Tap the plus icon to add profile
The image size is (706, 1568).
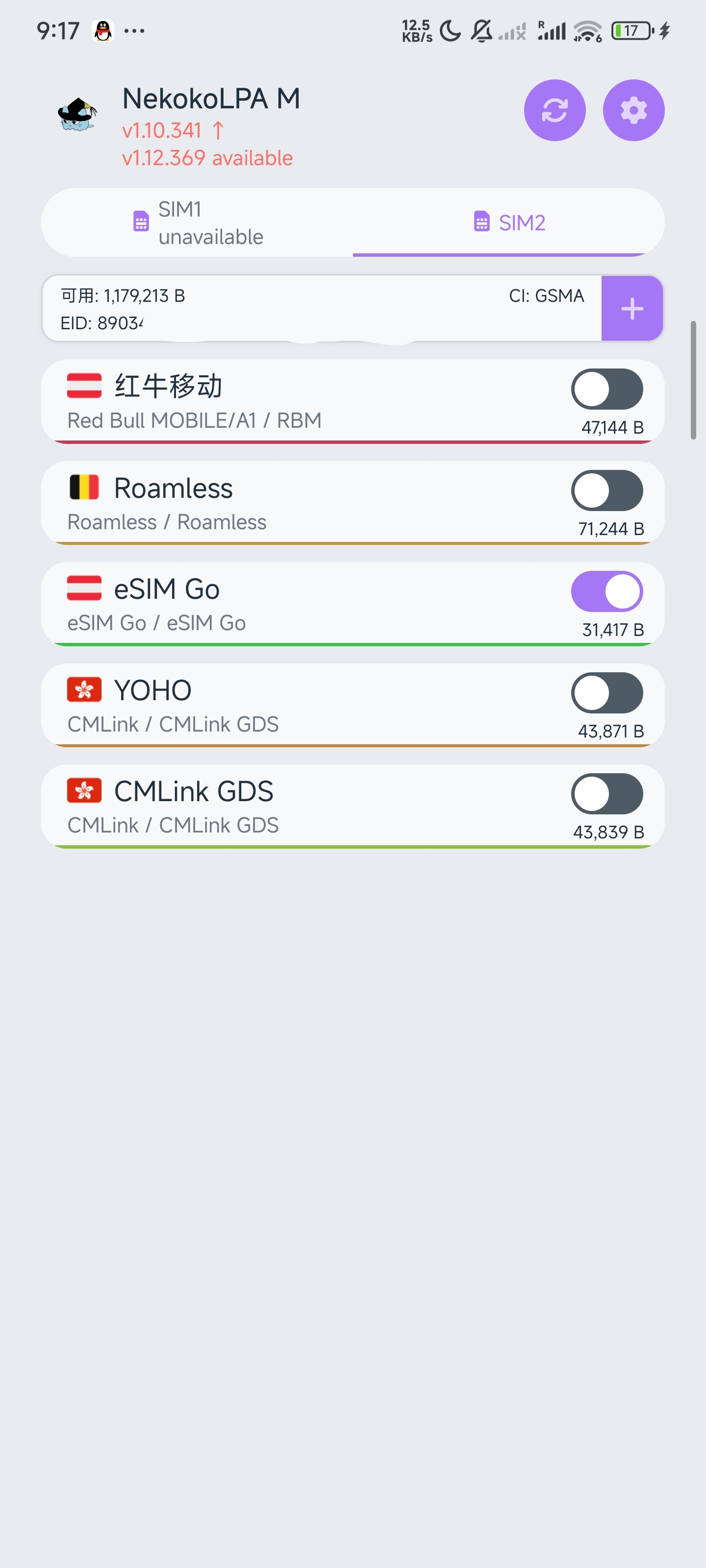pyautogui.click(x=631, y=309)
